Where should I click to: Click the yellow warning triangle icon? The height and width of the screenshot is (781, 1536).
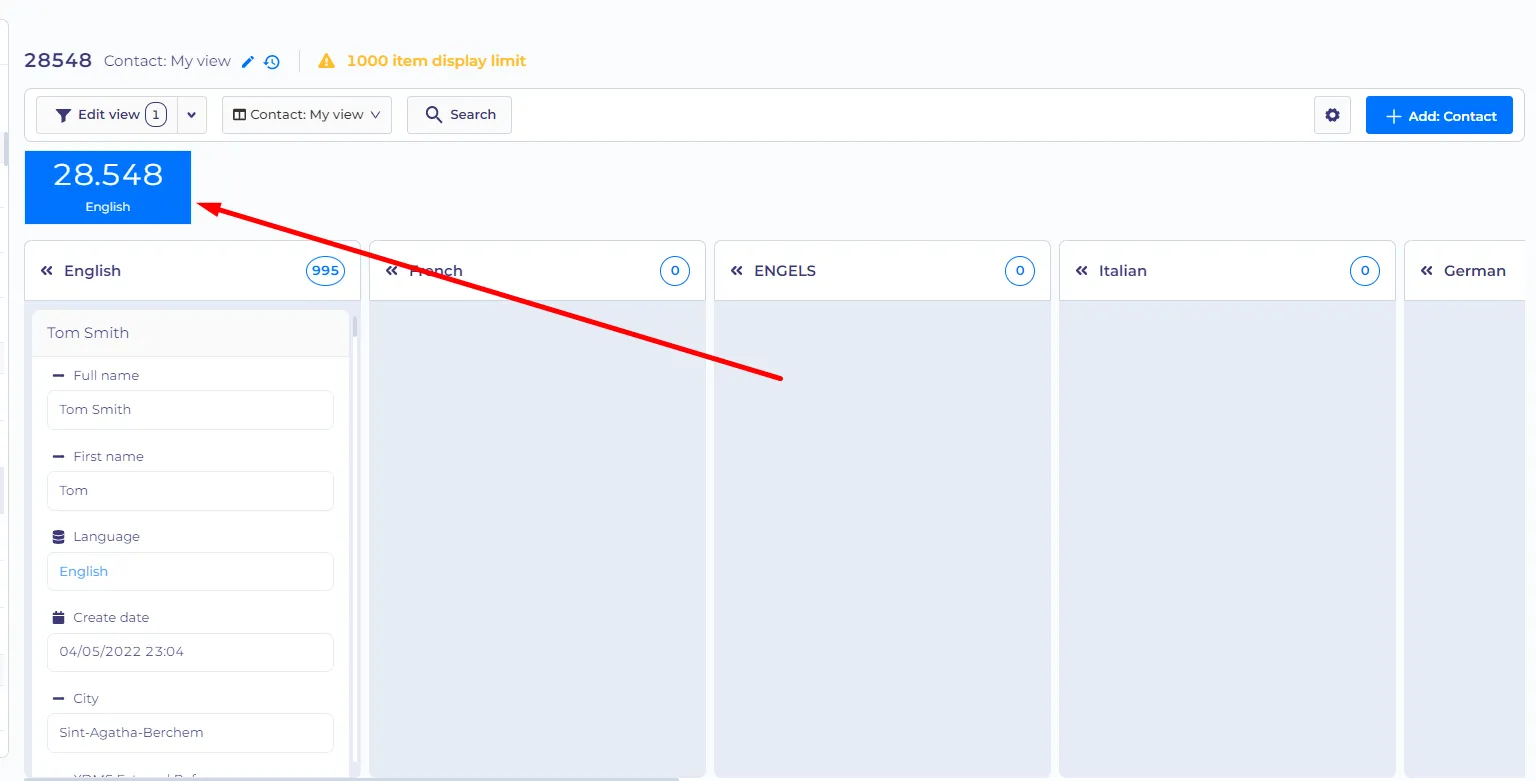coord(327,61)
